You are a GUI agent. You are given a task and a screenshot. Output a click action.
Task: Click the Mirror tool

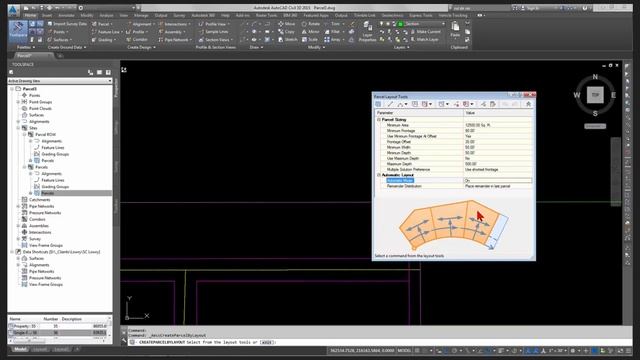point(311,32)
